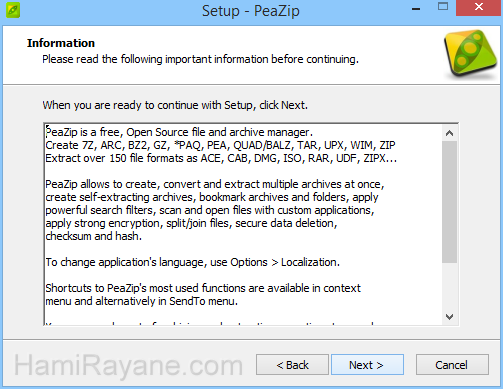Minimize the Setup - PeaZip window
The image size is (503, 389).
(x=416, y=9)
